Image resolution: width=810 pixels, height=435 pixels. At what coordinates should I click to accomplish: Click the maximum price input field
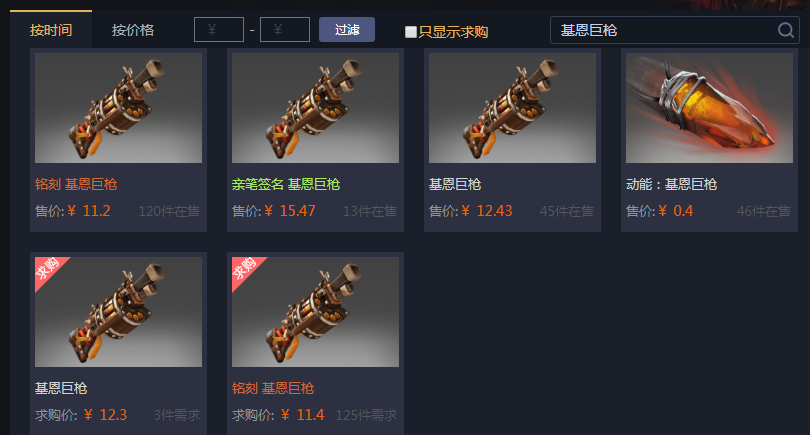coord(285,29)
